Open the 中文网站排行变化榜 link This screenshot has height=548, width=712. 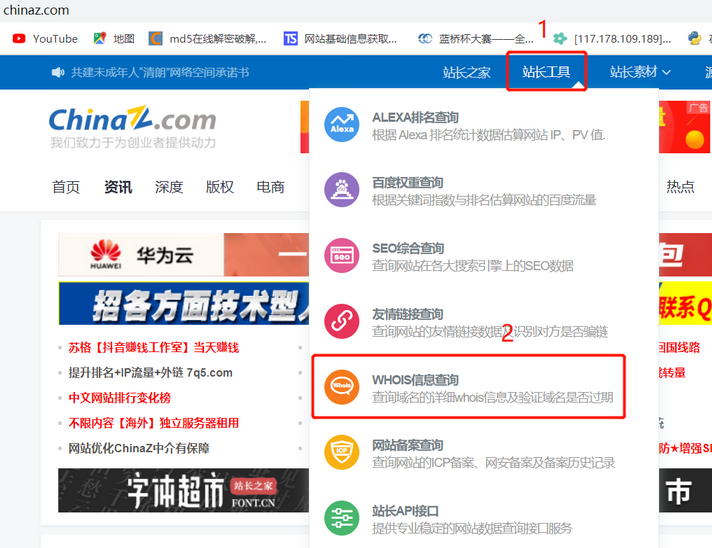[x=119, y=398]
